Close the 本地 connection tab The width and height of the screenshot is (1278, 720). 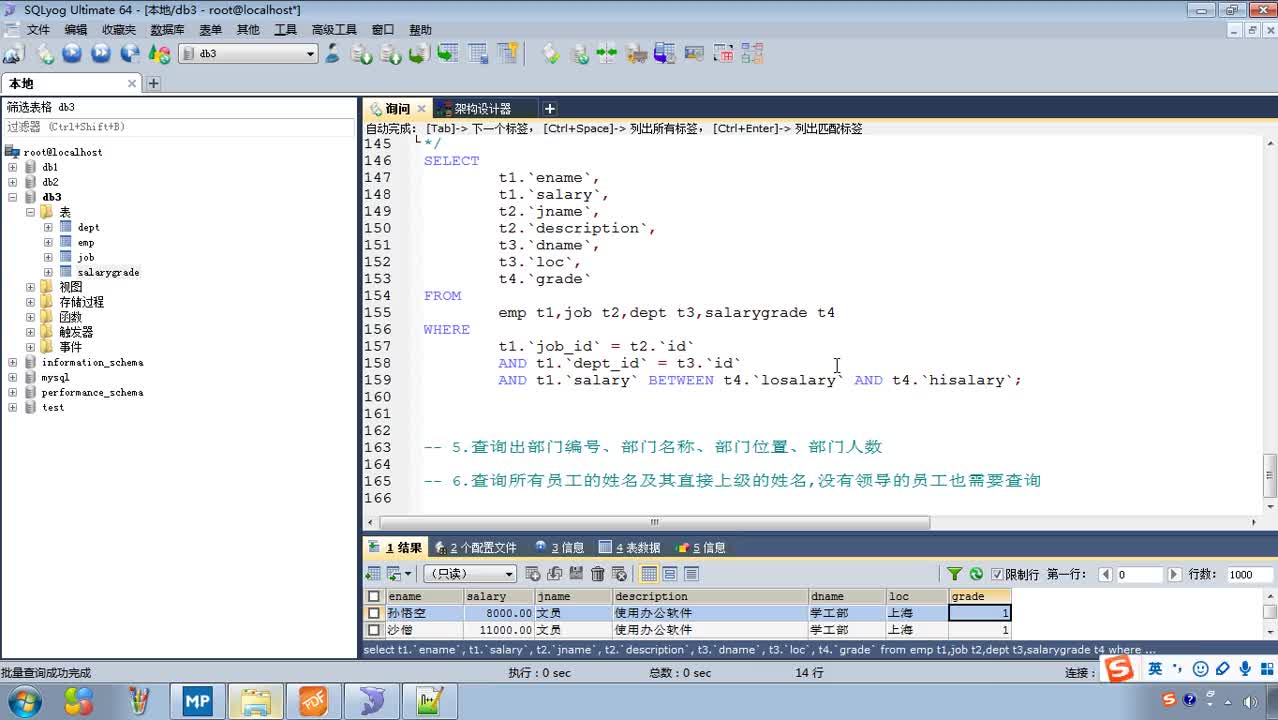point(132,84)
